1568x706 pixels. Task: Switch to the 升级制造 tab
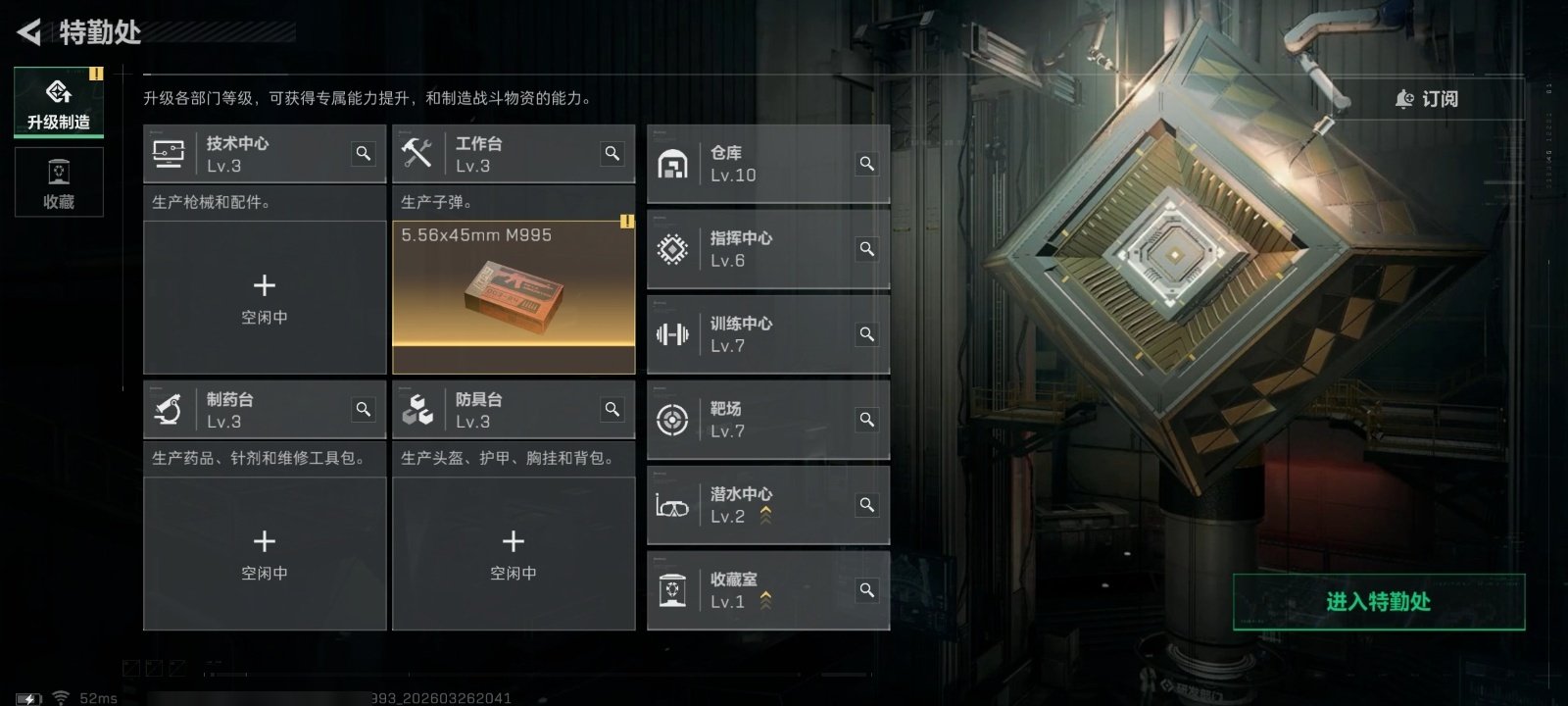[59, 102]
